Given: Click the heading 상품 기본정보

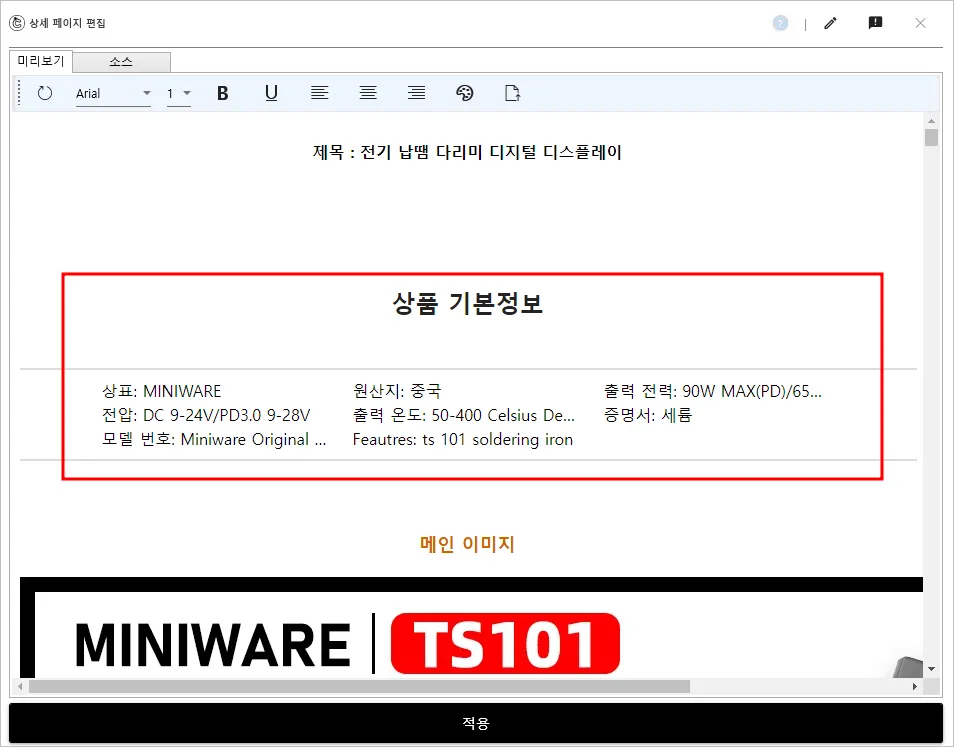Looking at the screenshot, I should pyautogui.click(x=467, y=303).
